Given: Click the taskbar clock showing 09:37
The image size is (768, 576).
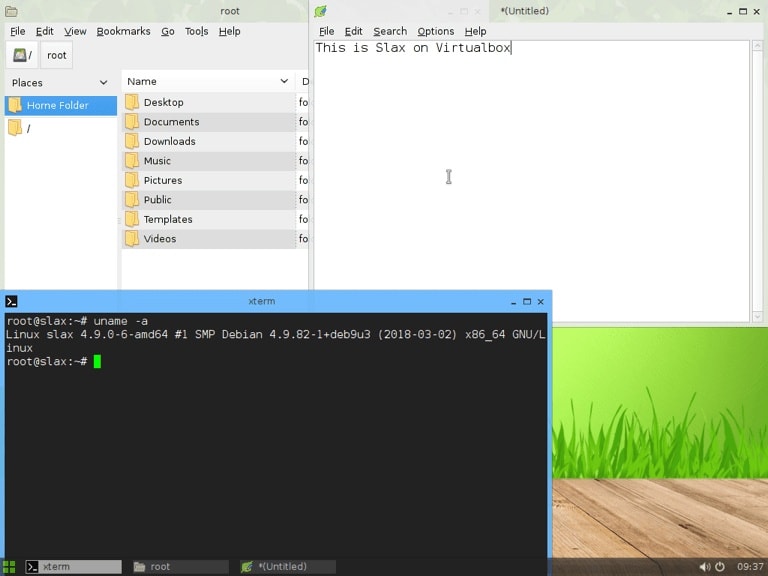Looking at the screenshot, I should tap(750, 567).
